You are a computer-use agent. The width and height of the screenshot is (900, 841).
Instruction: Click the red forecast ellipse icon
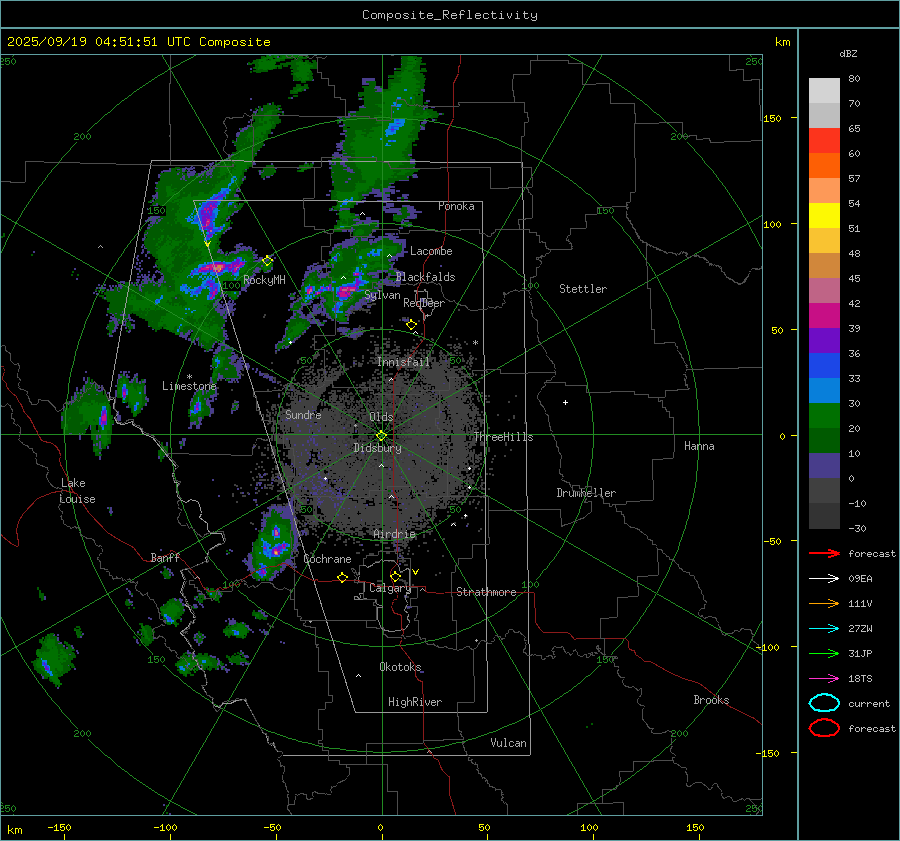click(x=824, y=728)
